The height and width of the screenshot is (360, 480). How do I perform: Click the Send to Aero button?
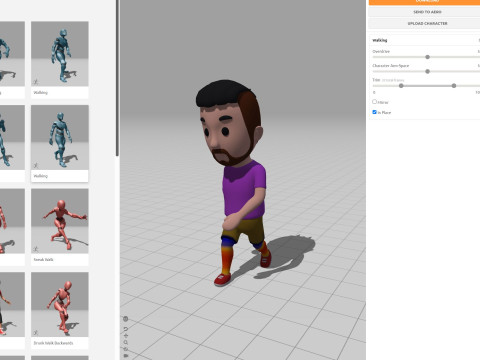click(424, 12)
